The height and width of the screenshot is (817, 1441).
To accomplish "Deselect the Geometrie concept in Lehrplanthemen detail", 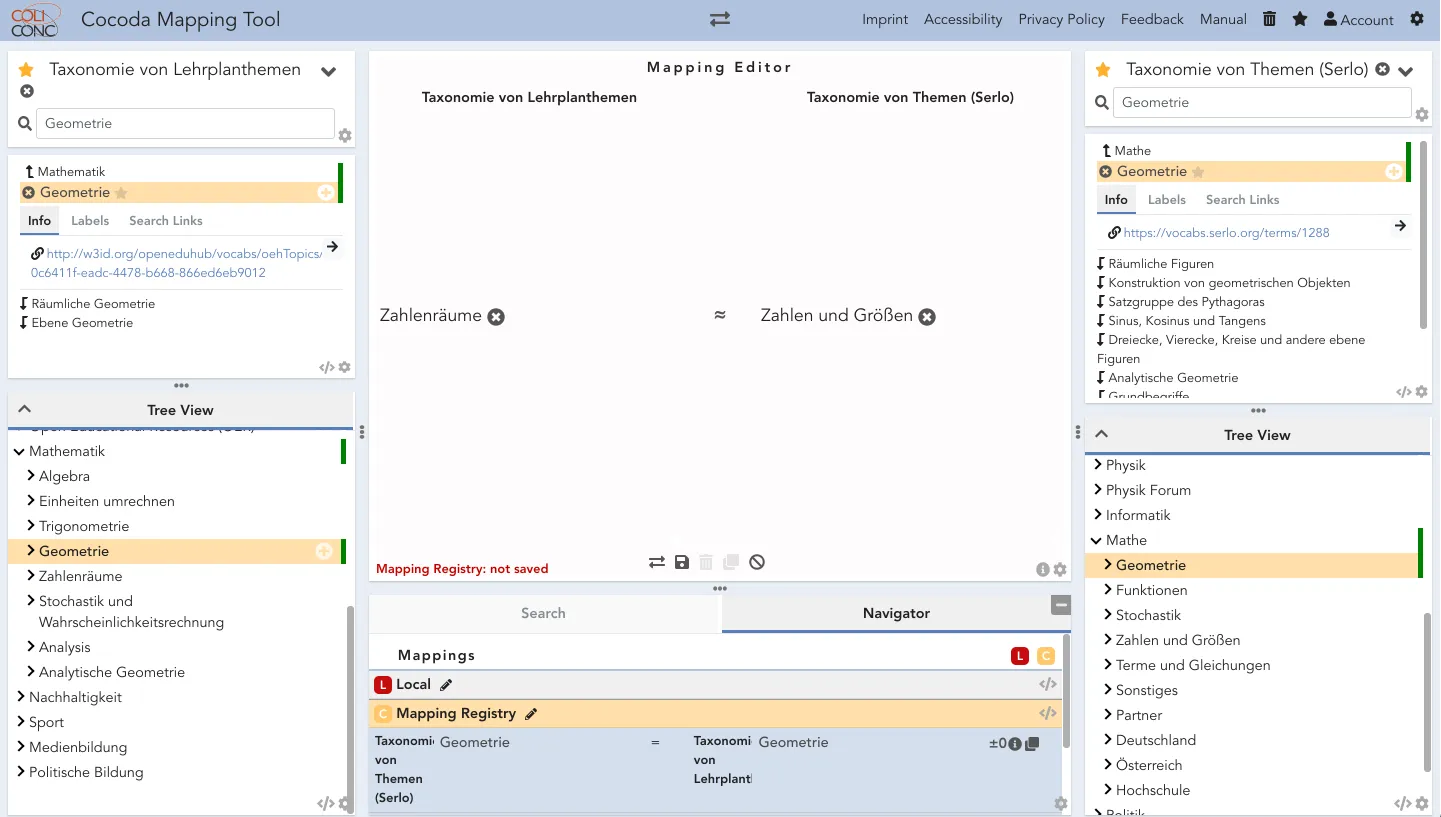I will tap(29, 193).
